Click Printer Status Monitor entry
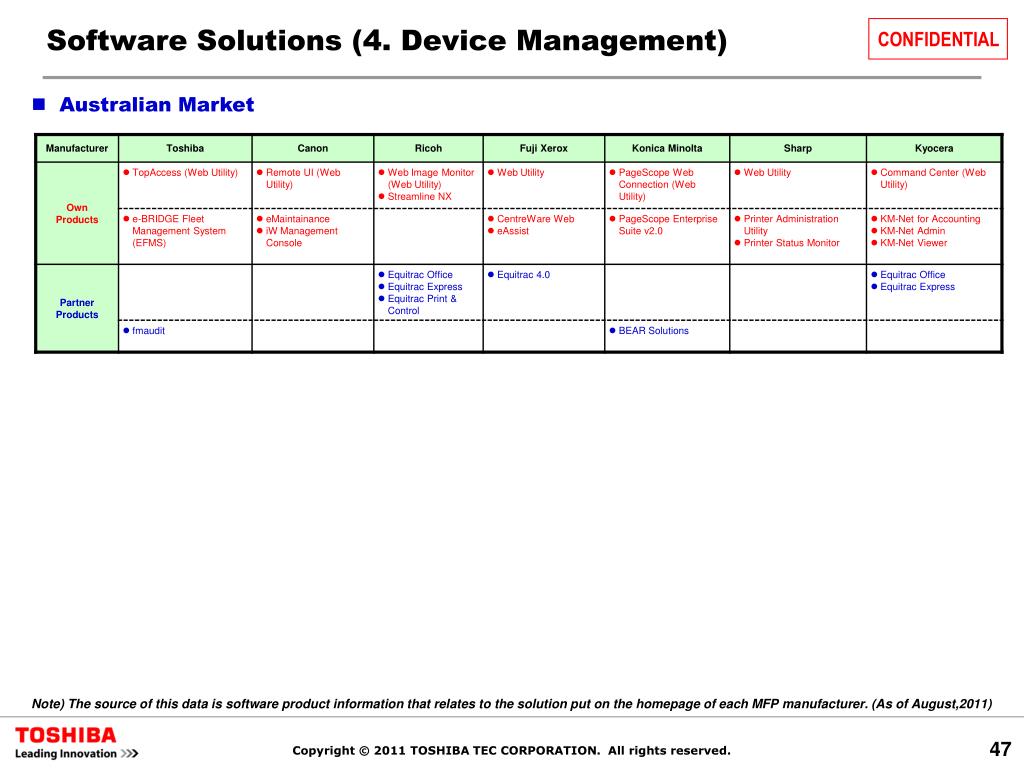The width and height of the screenshot is (1024, 768). coord(792,243)
